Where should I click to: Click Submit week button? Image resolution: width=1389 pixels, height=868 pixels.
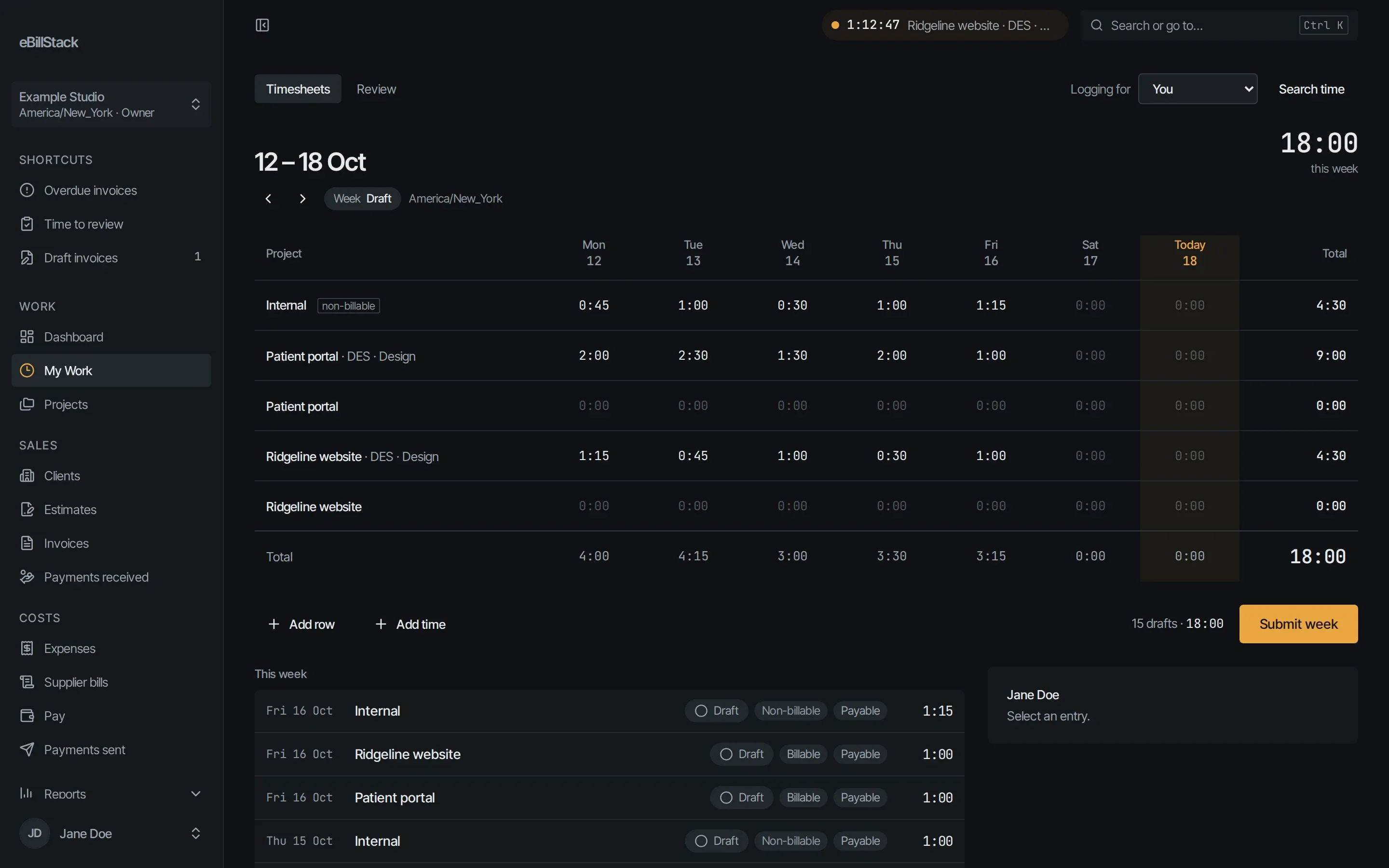pyautogui.click(x=1298, y=624)
